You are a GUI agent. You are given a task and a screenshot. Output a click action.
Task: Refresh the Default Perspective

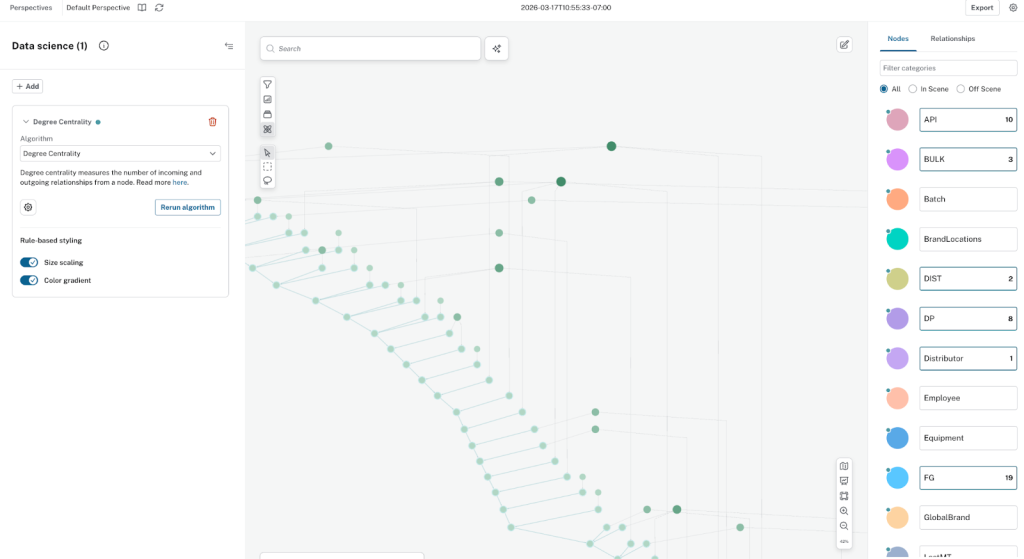159,8
